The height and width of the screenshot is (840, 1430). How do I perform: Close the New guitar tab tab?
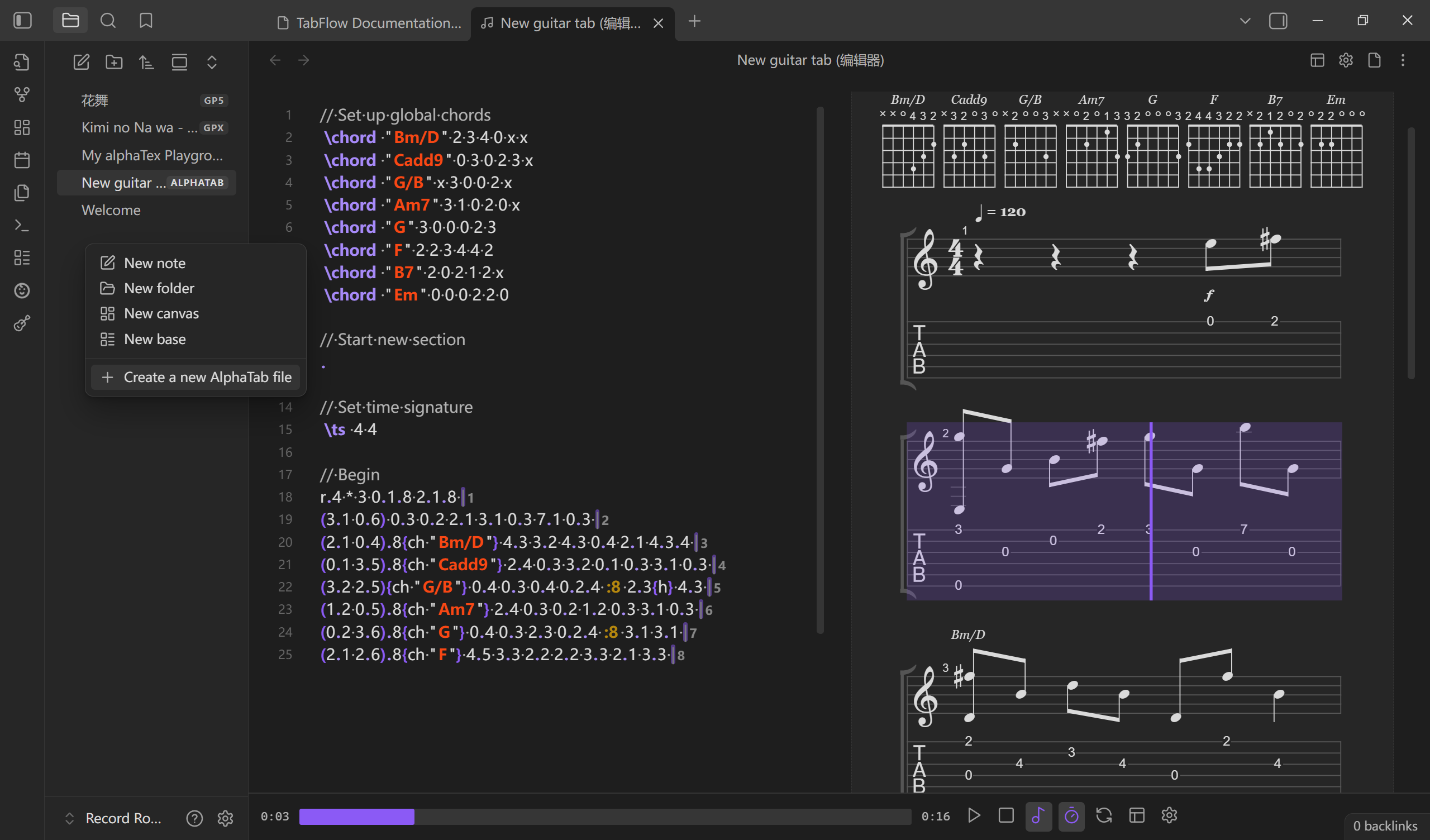(x=658, y=23)
